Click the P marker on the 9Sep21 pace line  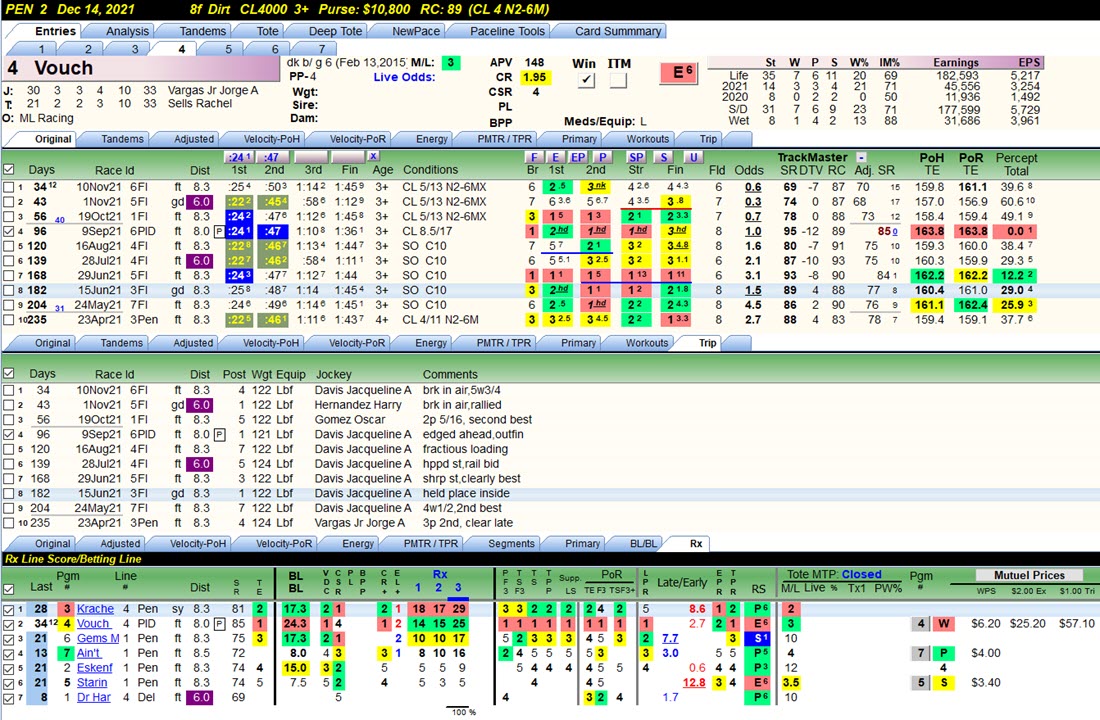[x=219, y=232]
